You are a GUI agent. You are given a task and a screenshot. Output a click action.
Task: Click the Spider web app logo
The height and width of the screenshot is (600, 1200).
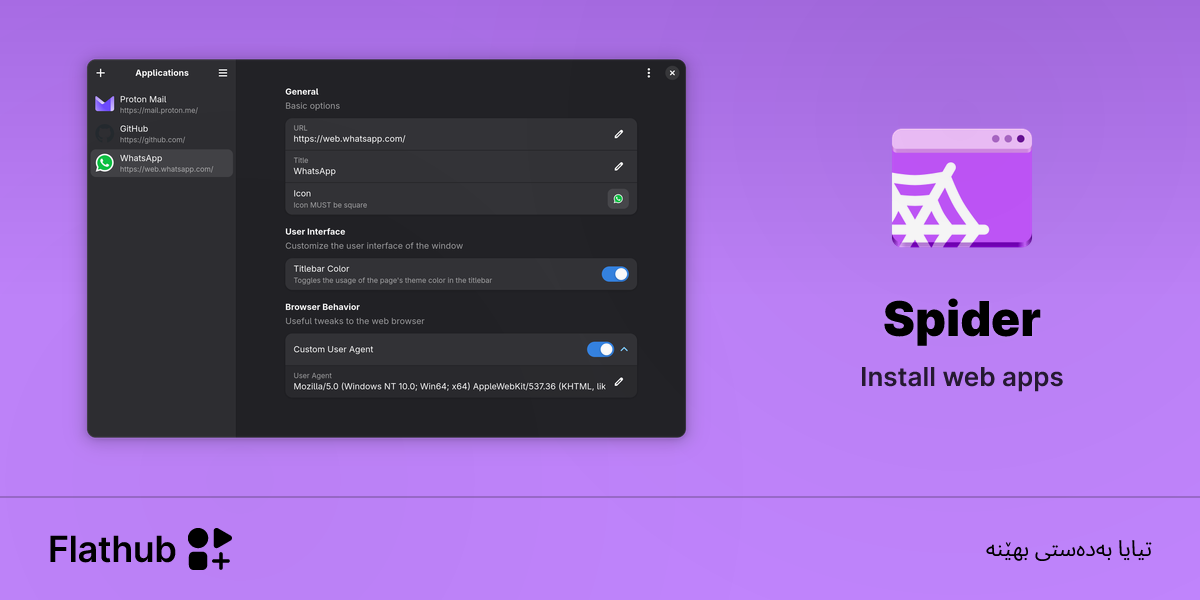coord(961,188)
